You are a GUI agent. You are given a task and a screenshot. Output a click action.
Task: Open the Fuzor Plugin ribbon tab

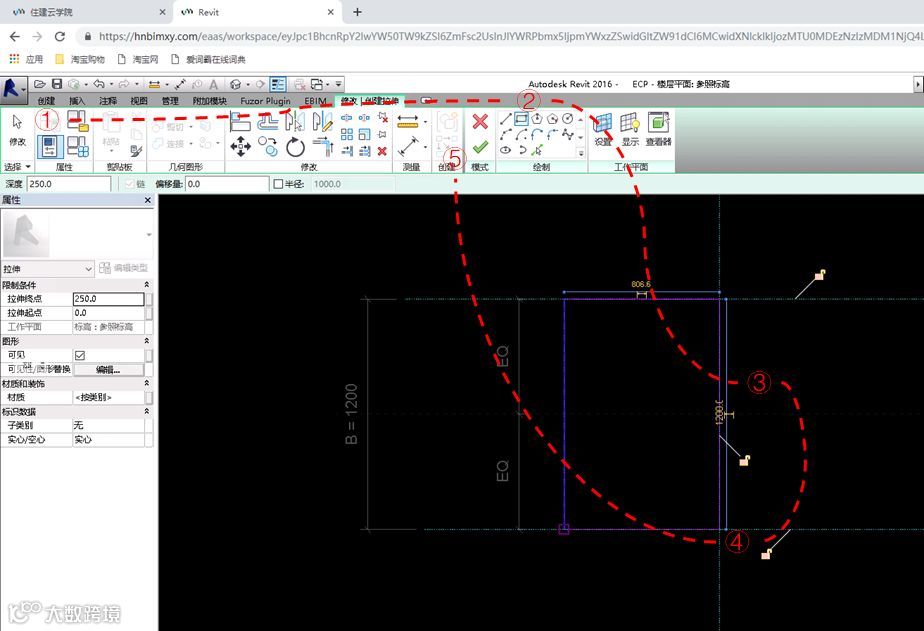pos(265,101)
